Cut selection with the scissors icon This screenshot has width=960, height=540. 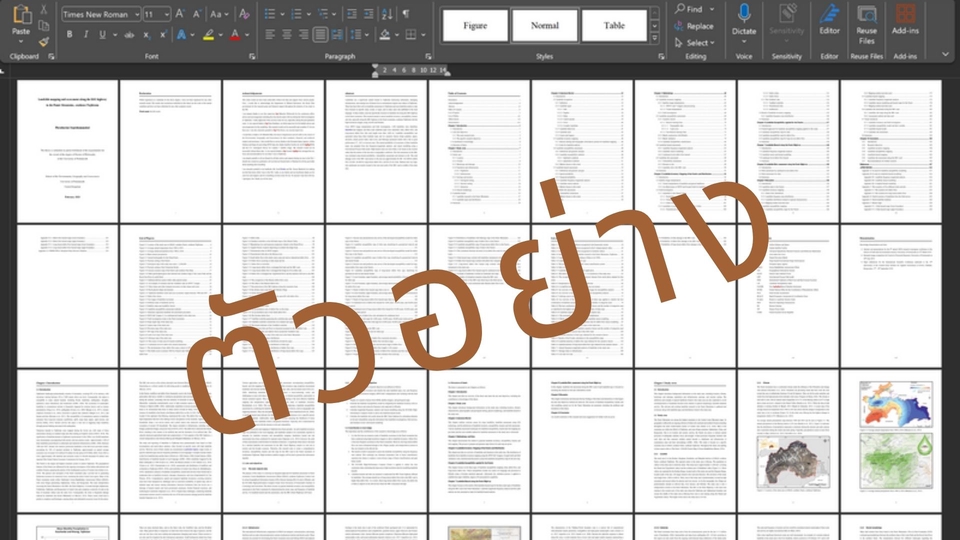(43, 10)
